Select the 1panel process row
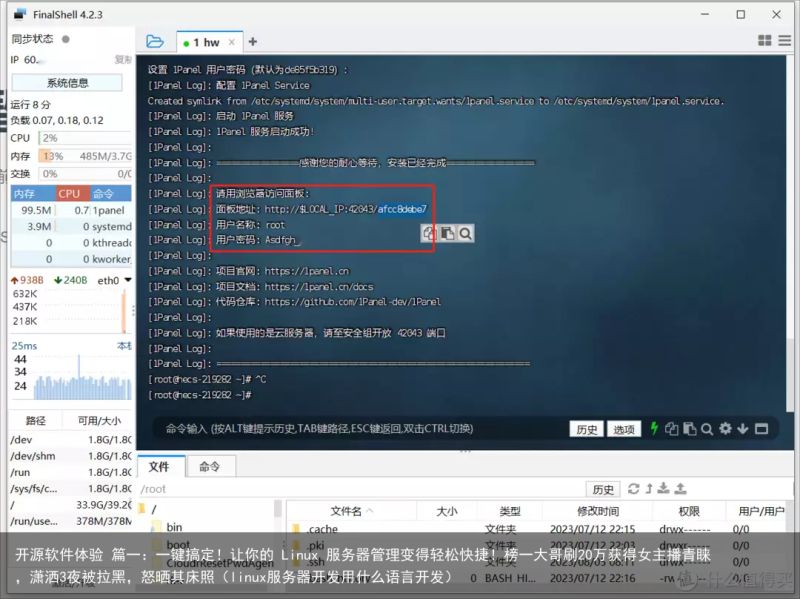Image resolution: width=800 pixels, height=599 pixels. [x=71, y=210]
